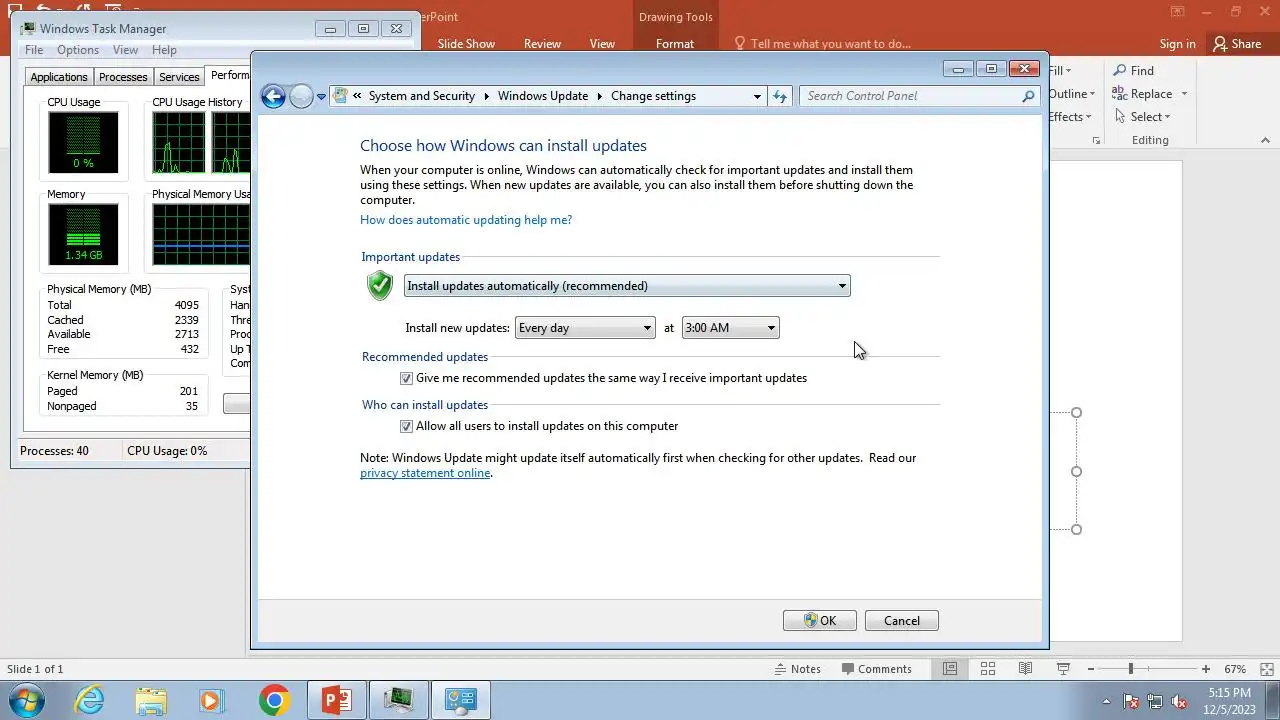Click the Share button in PowerPoint

click(x=1237, y=44)
